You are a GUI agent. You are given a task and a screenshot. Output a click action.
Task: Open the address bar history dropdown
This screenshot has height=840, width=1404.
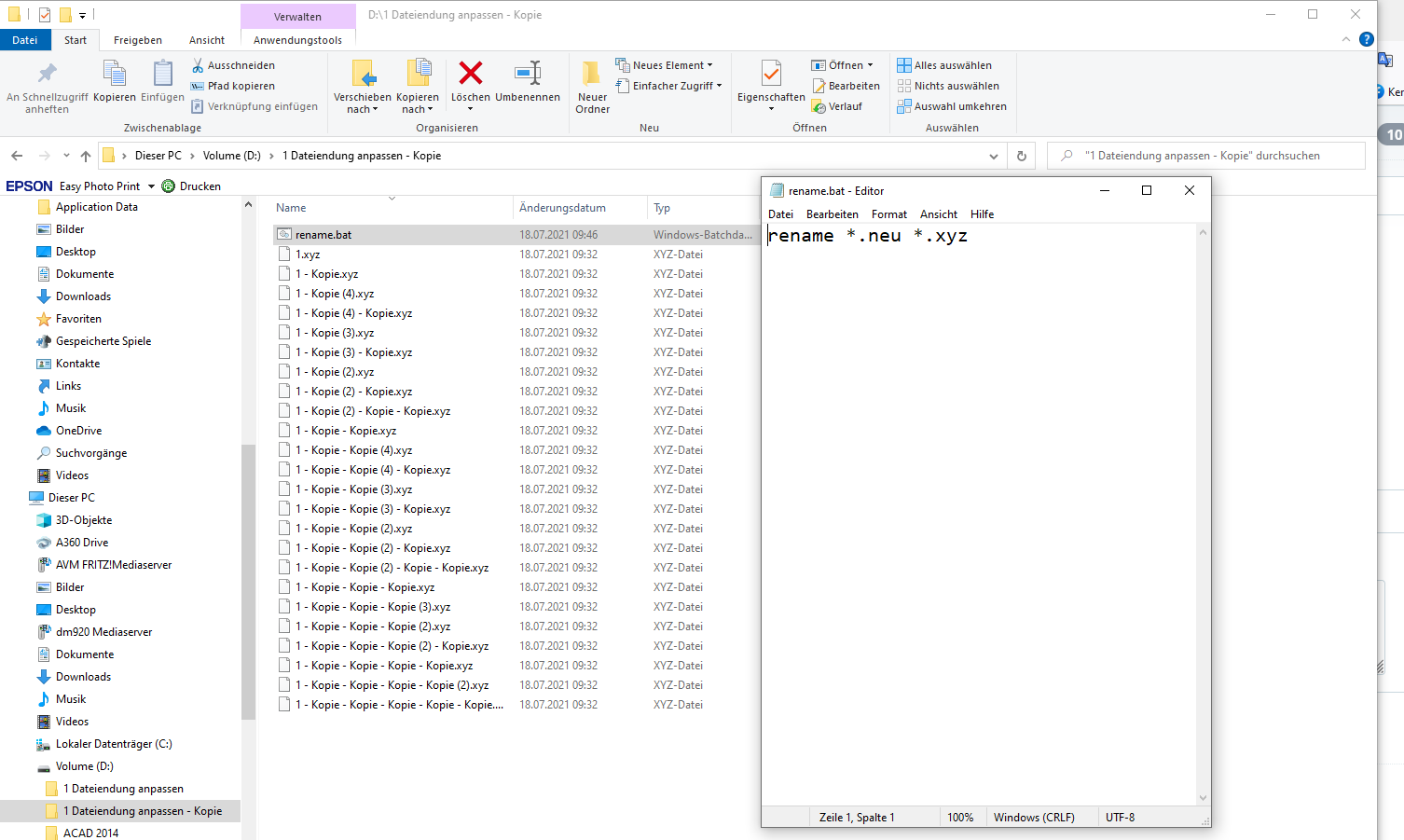pos(993,156)
